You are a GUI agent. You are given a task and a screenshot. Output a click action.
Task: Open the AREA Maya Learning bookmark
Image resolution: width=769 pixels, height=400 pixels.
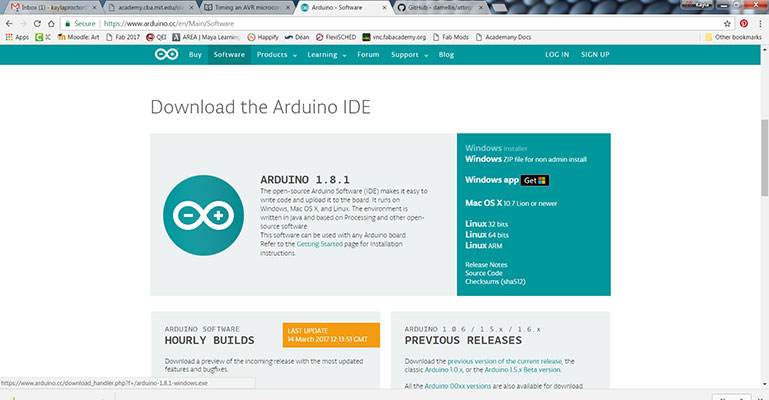[206, 37]
